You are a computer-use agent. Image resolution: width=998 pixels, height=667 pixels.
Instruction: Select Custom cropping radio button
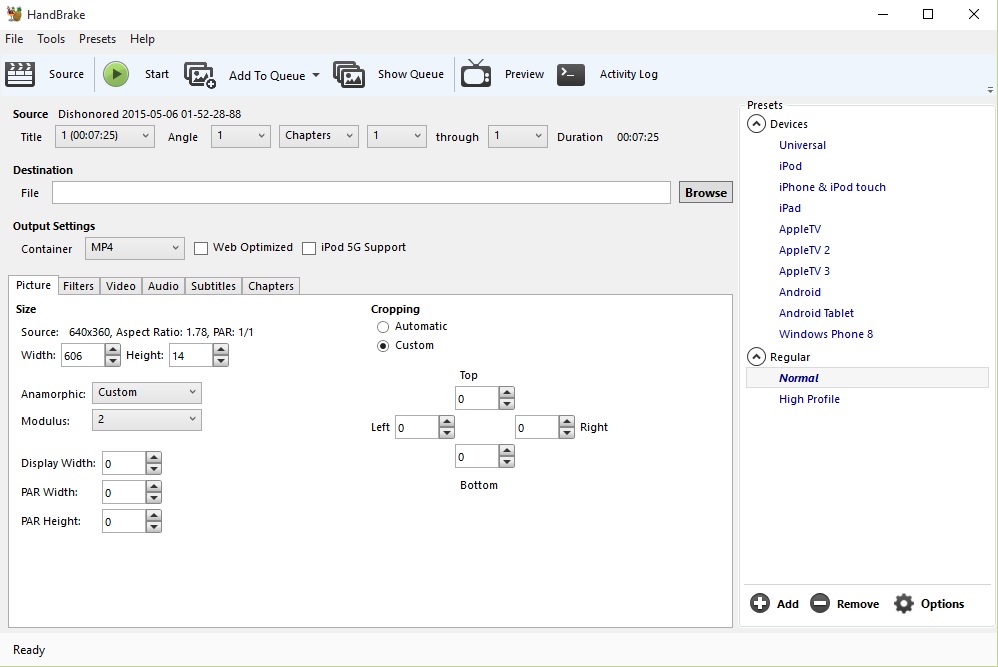[x=383, y=346]
